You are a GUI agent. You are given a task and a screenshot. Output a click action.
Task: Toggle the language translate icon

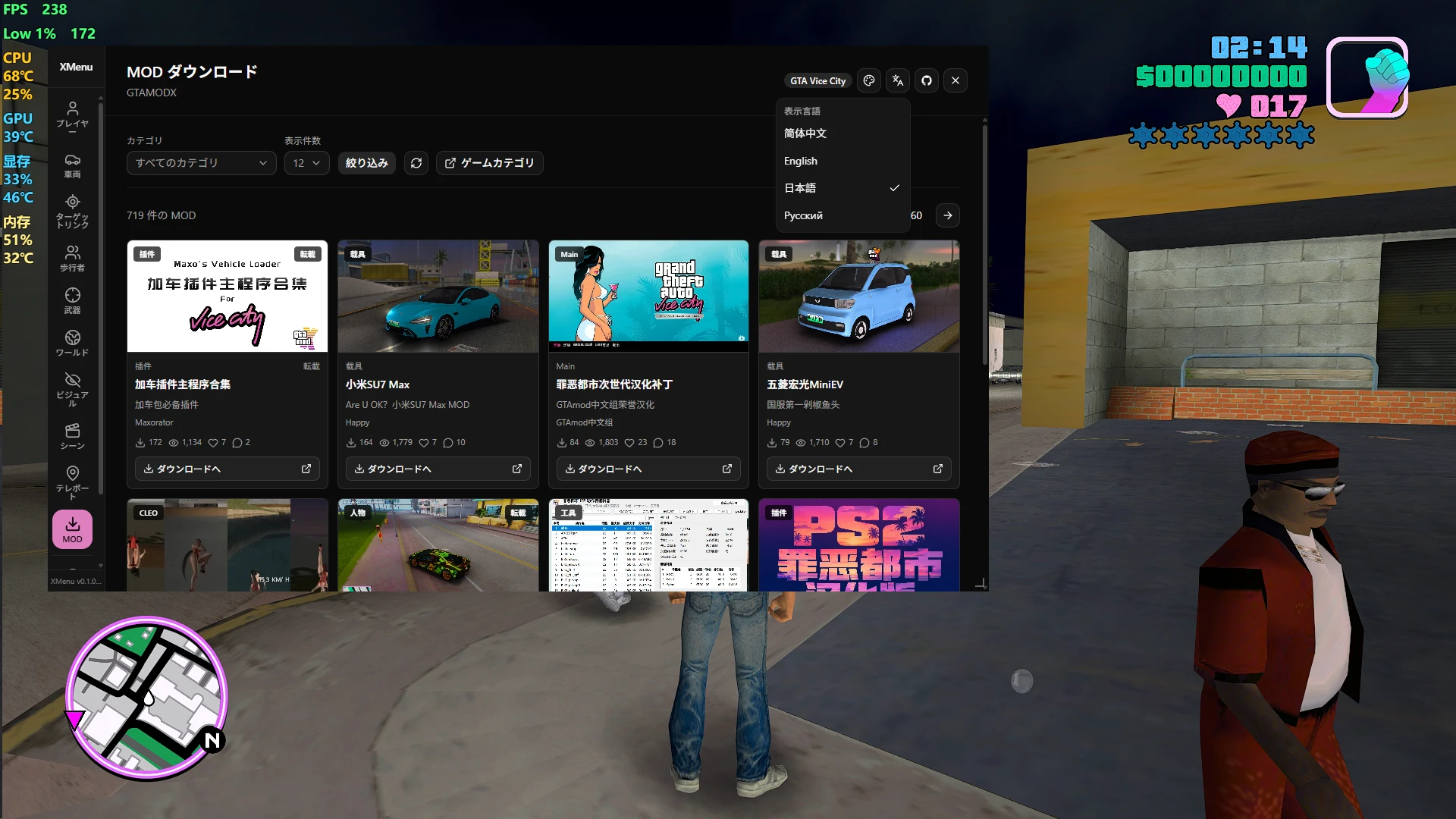[x=898, y=80]
